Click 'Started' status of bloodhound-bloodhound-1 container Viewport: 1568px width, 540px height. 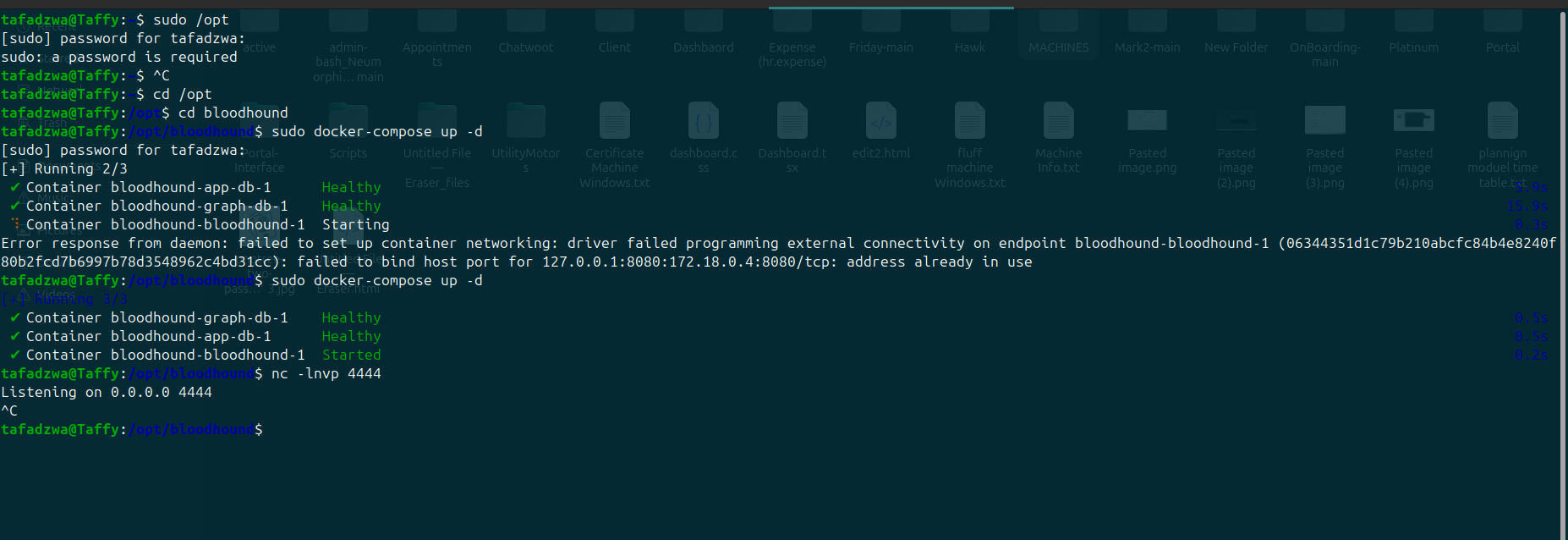tap(352, 355)
